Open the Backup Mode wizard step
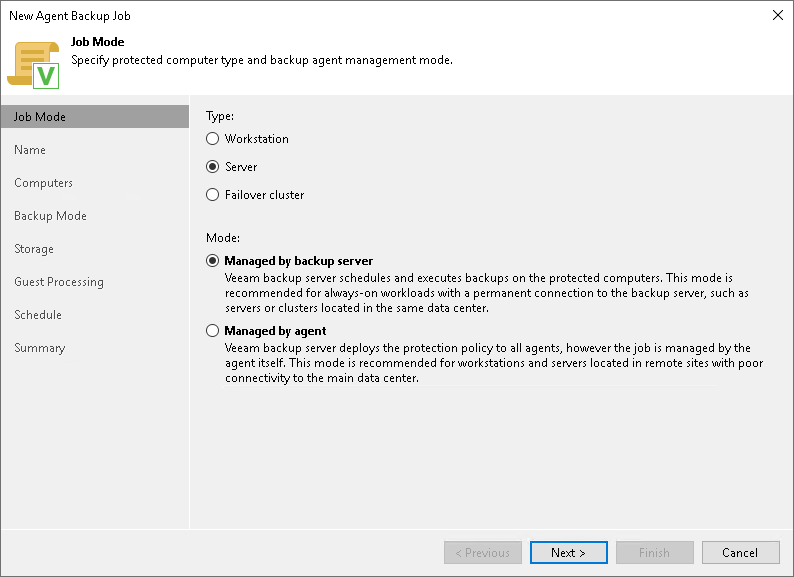794x577 pixels. [x=50, y=216]
